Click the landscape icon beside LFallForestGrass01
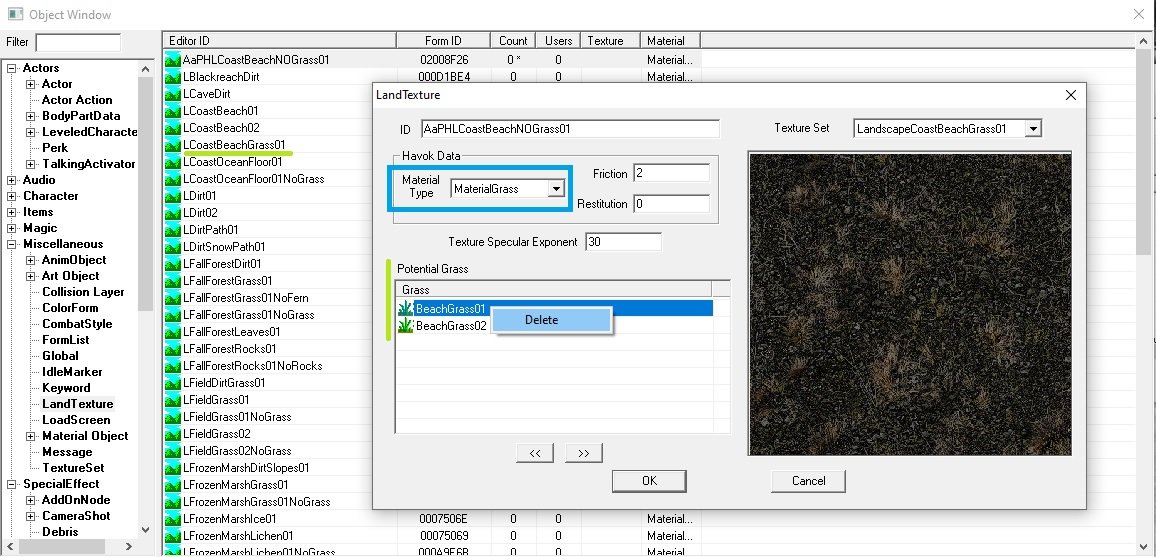Viewport: 1156px width, 557px height. 173,280
